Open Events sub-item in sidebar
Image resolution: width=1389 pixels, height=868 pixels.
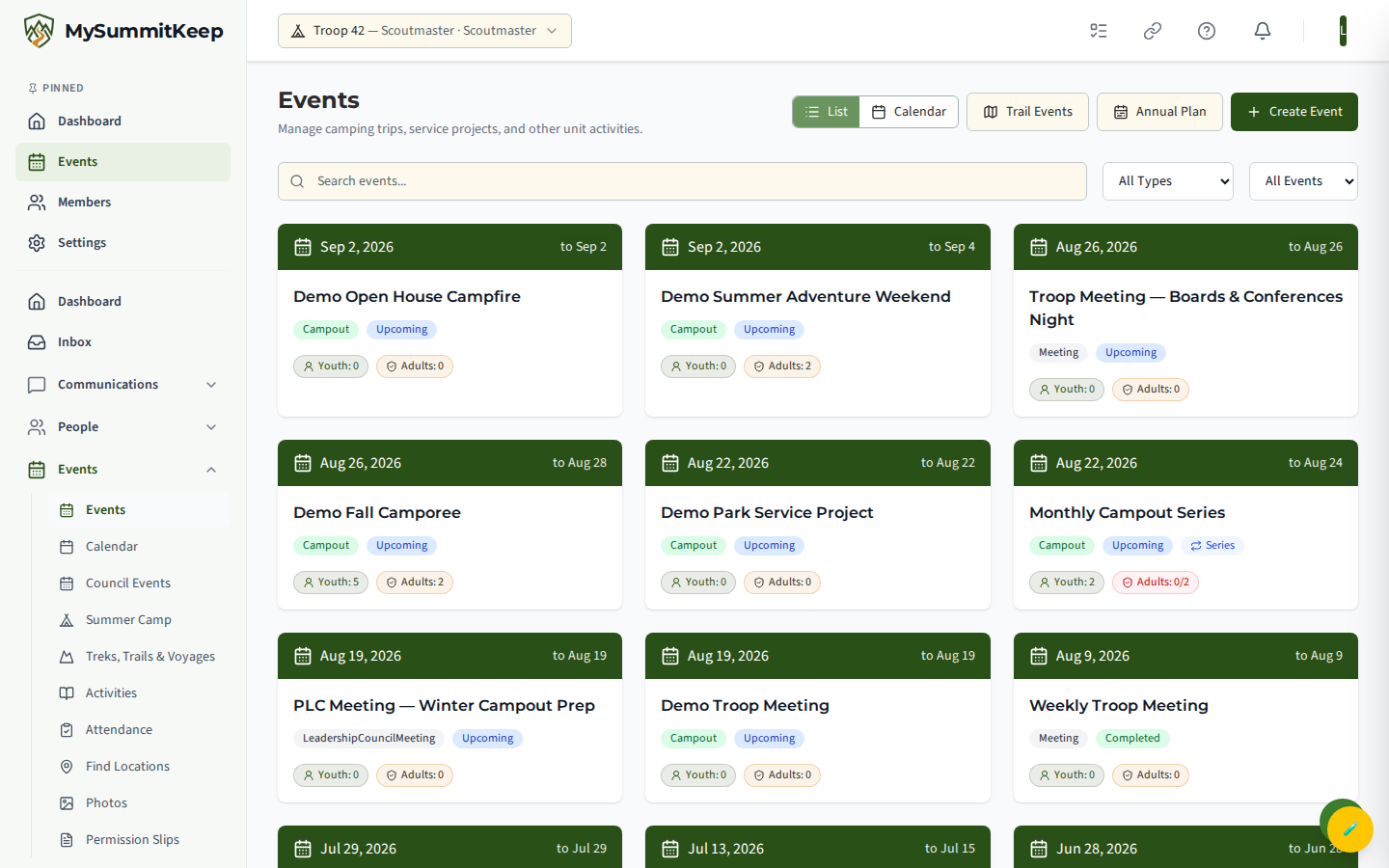pos(139,510)
